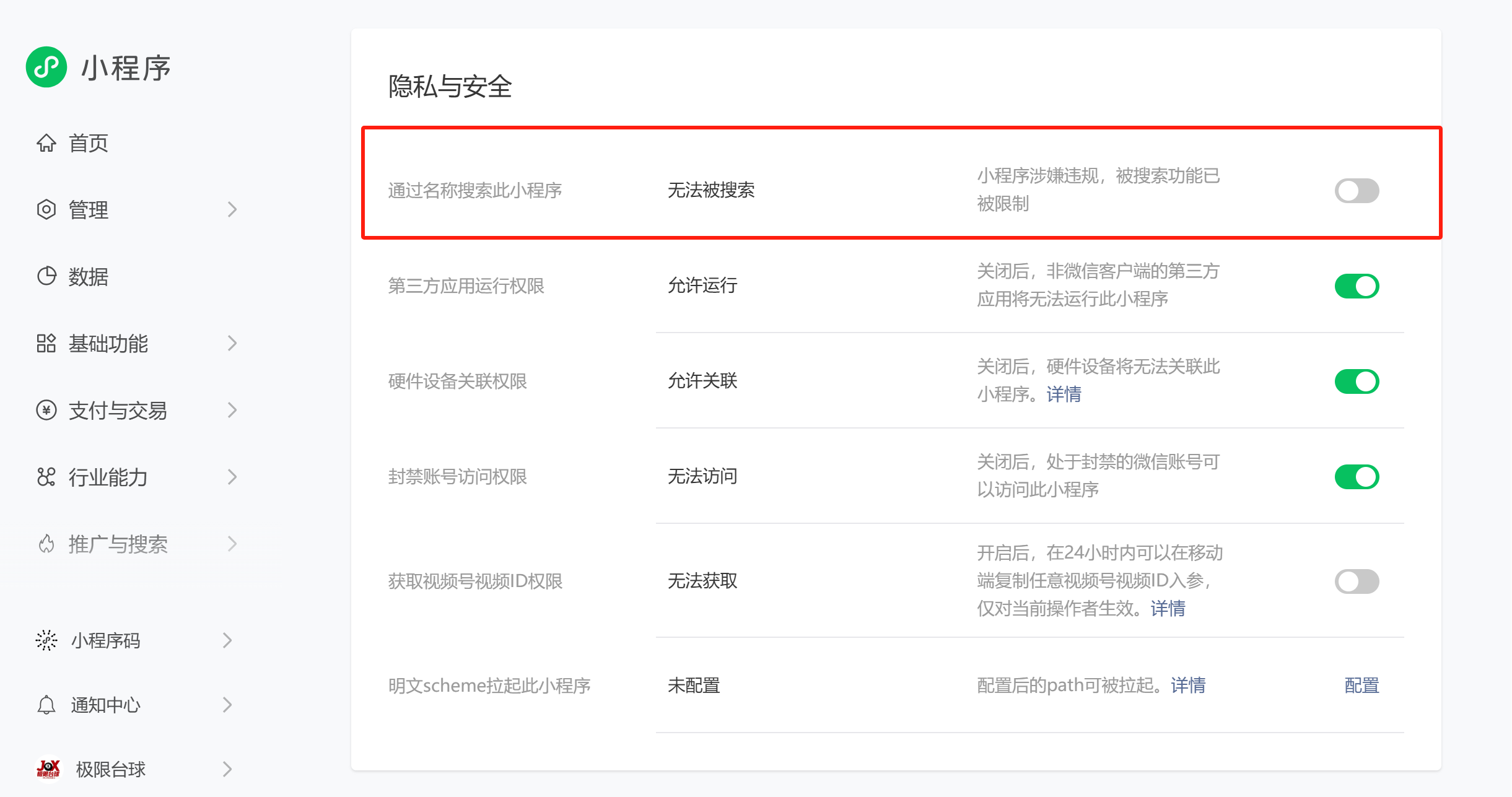Click the yen icon beside 支付与交易
1512x797 pixels.
point(46,410)
